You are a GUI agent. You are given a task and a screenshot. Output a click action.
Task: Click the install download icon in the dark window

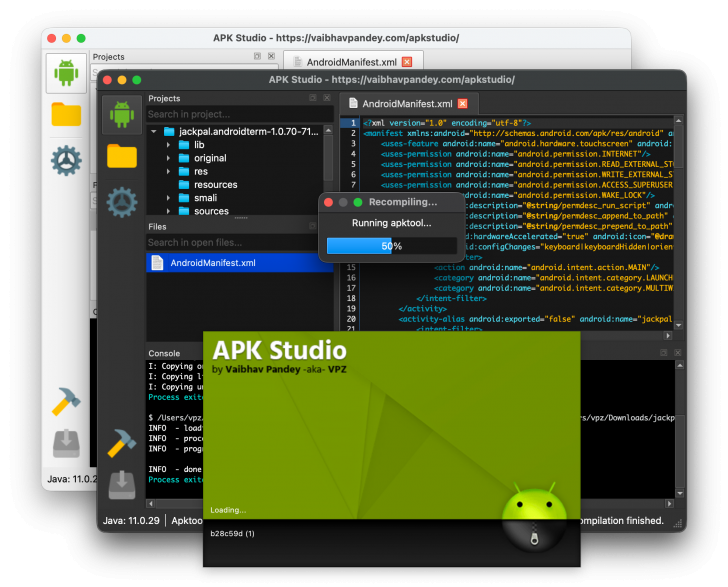point(122,485)
